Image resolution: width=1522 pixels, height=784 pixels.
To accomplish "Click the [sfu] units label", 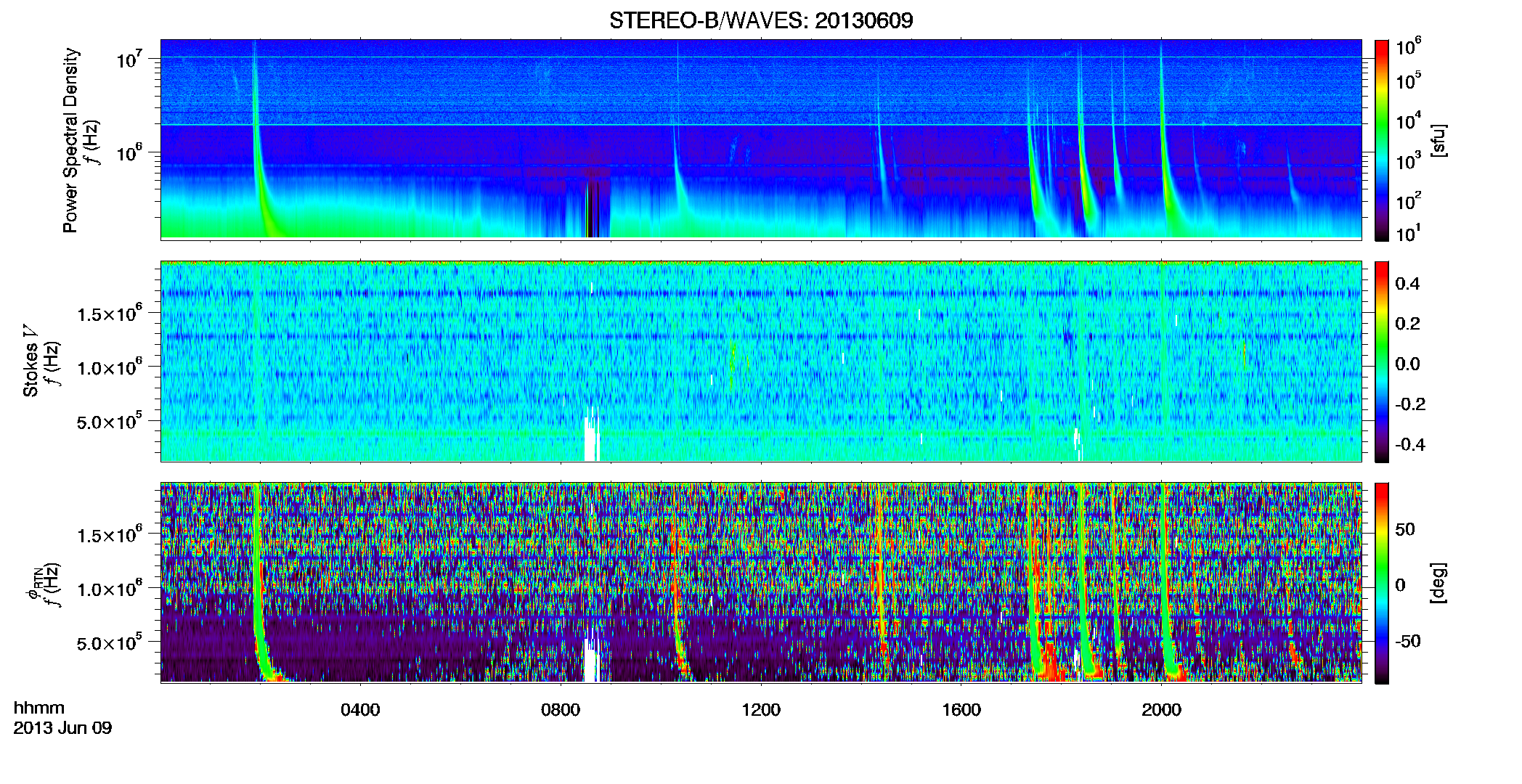I will point(1438,140).
